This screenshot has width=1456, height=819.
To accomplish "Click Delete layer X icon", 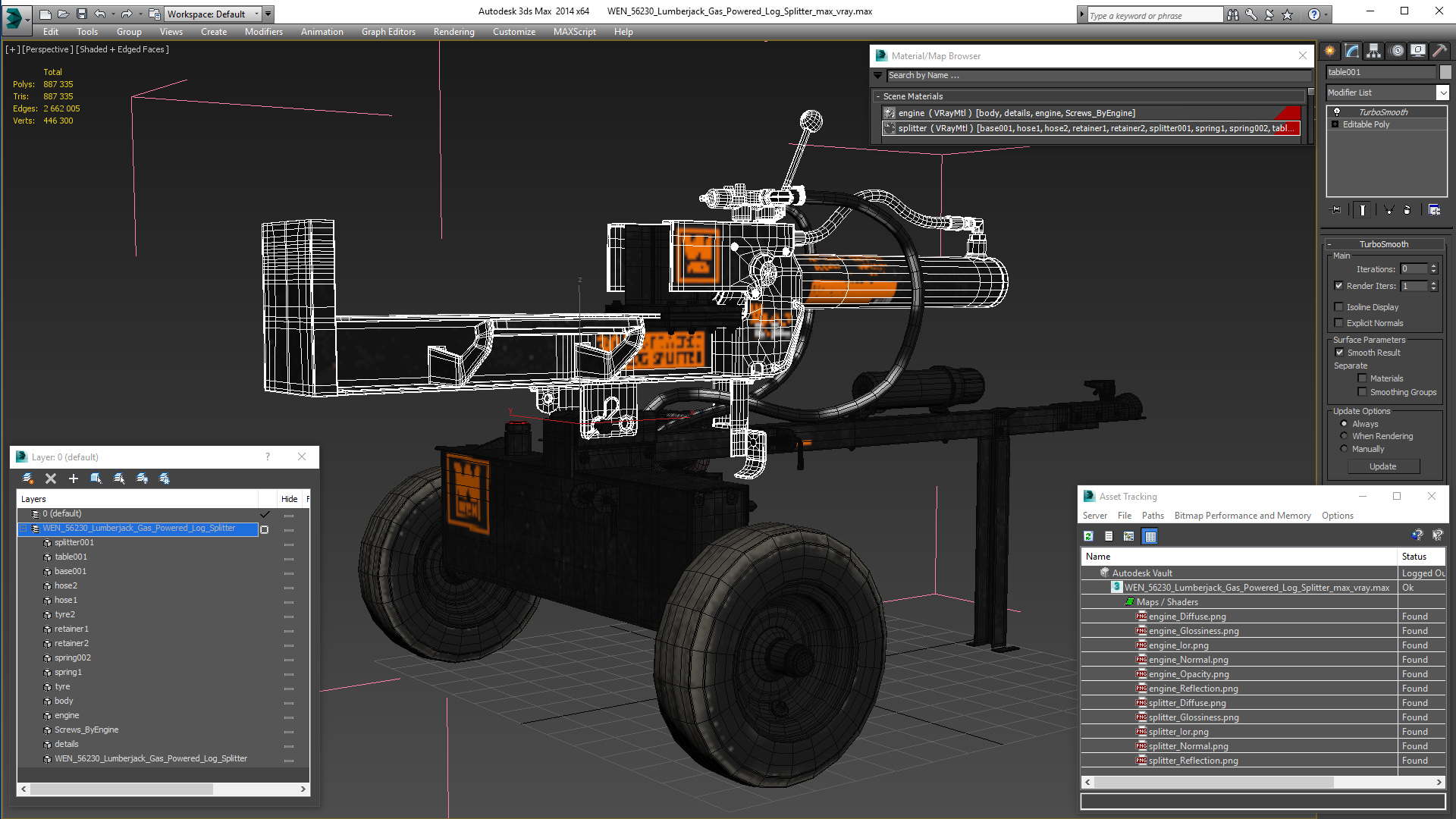I will [x=51, y=479].
